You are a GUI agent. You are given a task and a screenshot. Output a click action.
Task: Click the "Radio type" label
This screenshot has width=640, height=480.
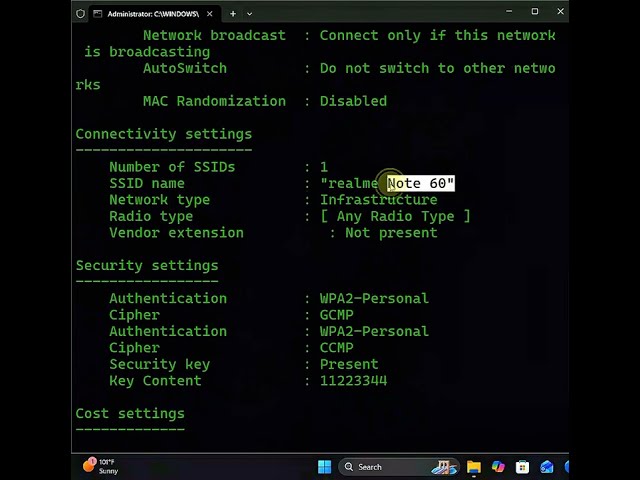coord(151,216)
